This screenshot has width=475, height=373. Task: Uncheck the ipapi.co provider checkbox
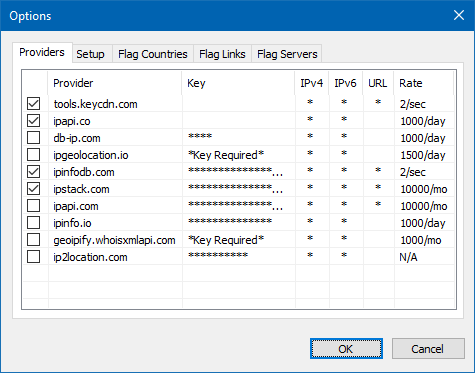click(33, 121)
